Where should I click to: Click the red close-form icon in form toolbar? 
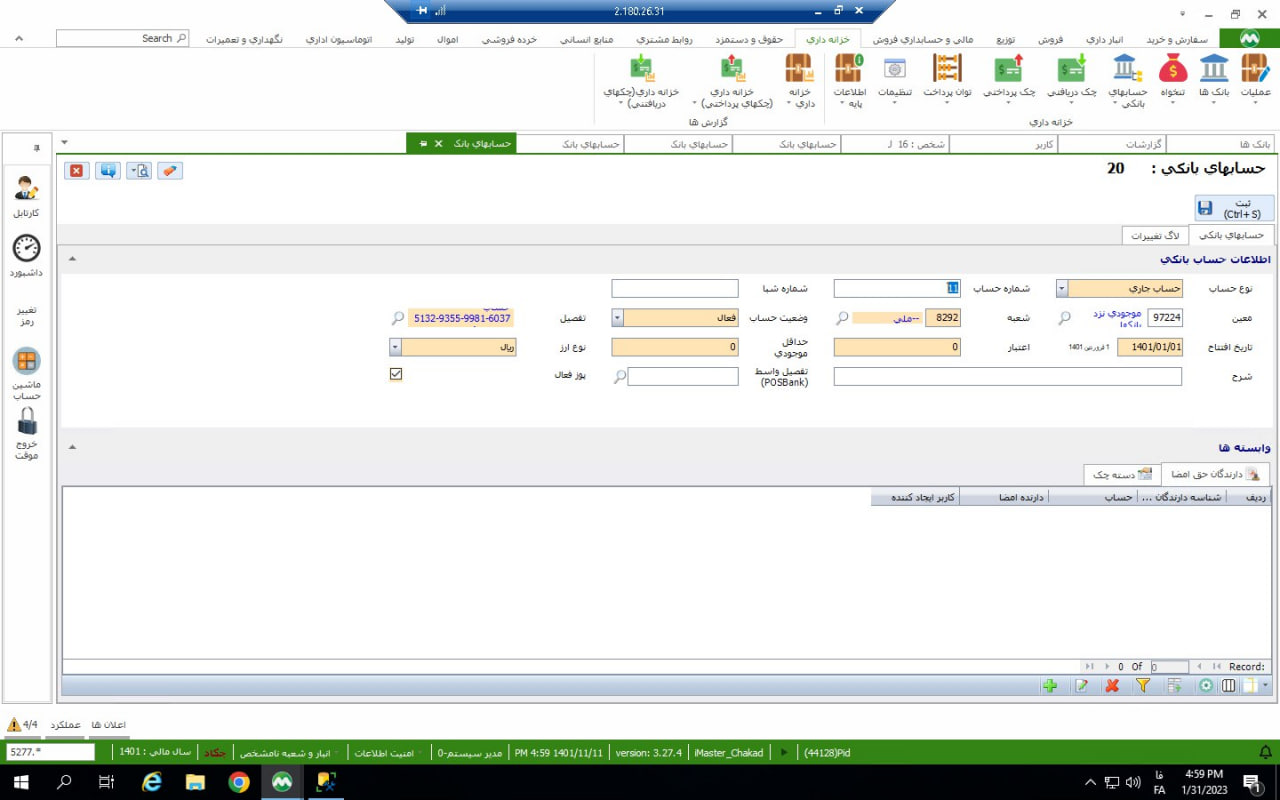click(77, 170)
